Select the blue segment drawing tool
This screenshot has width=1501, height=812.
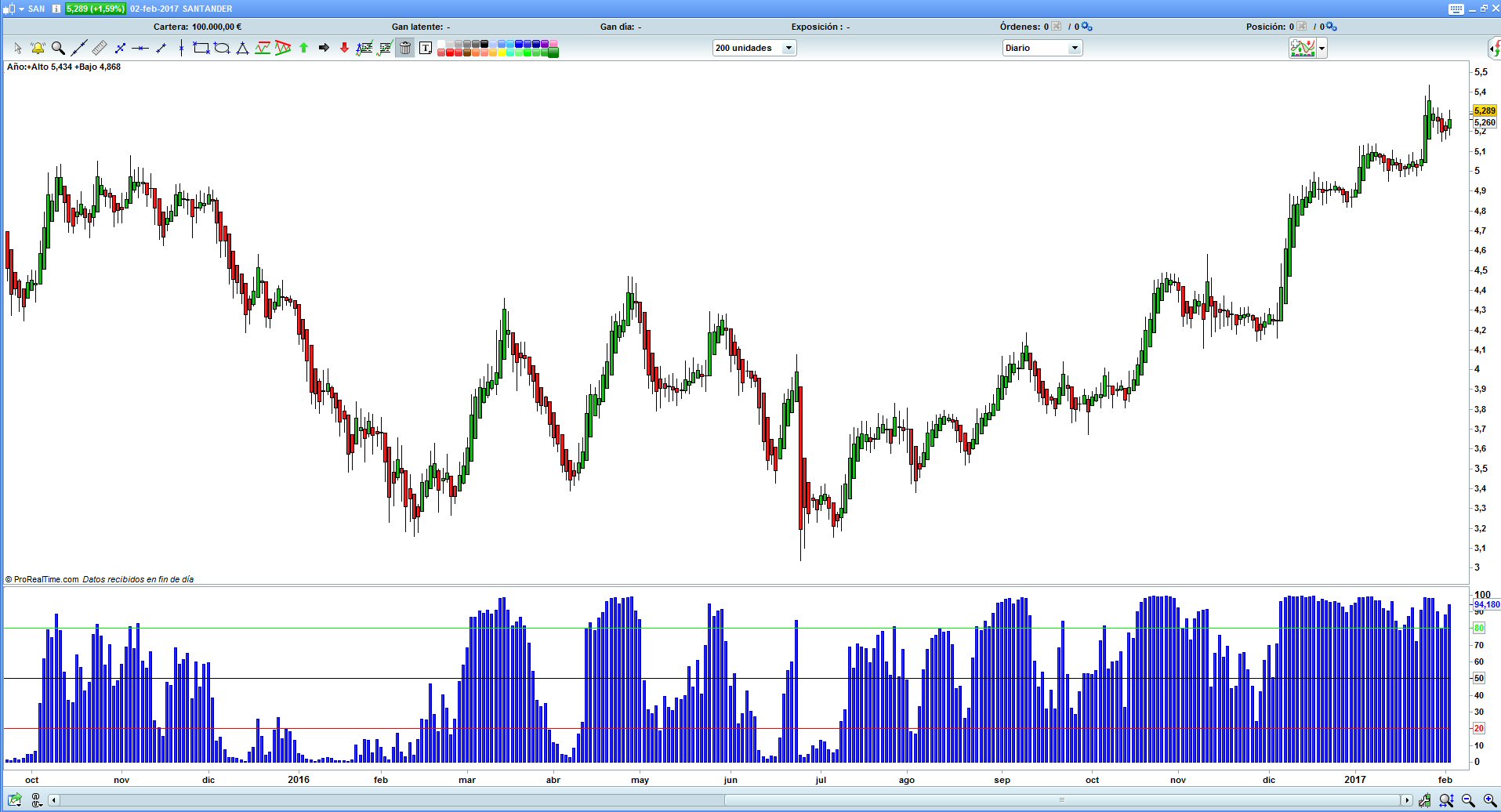(x=120, y=49)
